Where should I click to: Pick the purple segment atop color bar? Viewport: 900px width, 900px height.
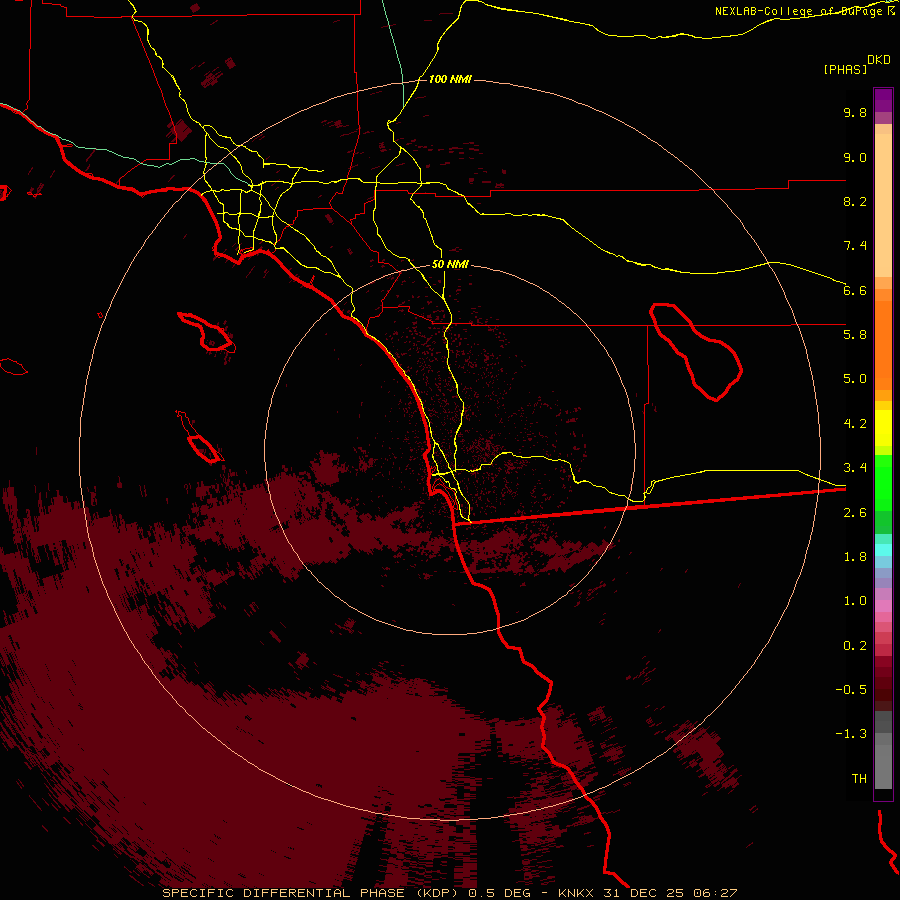point(883,100)
